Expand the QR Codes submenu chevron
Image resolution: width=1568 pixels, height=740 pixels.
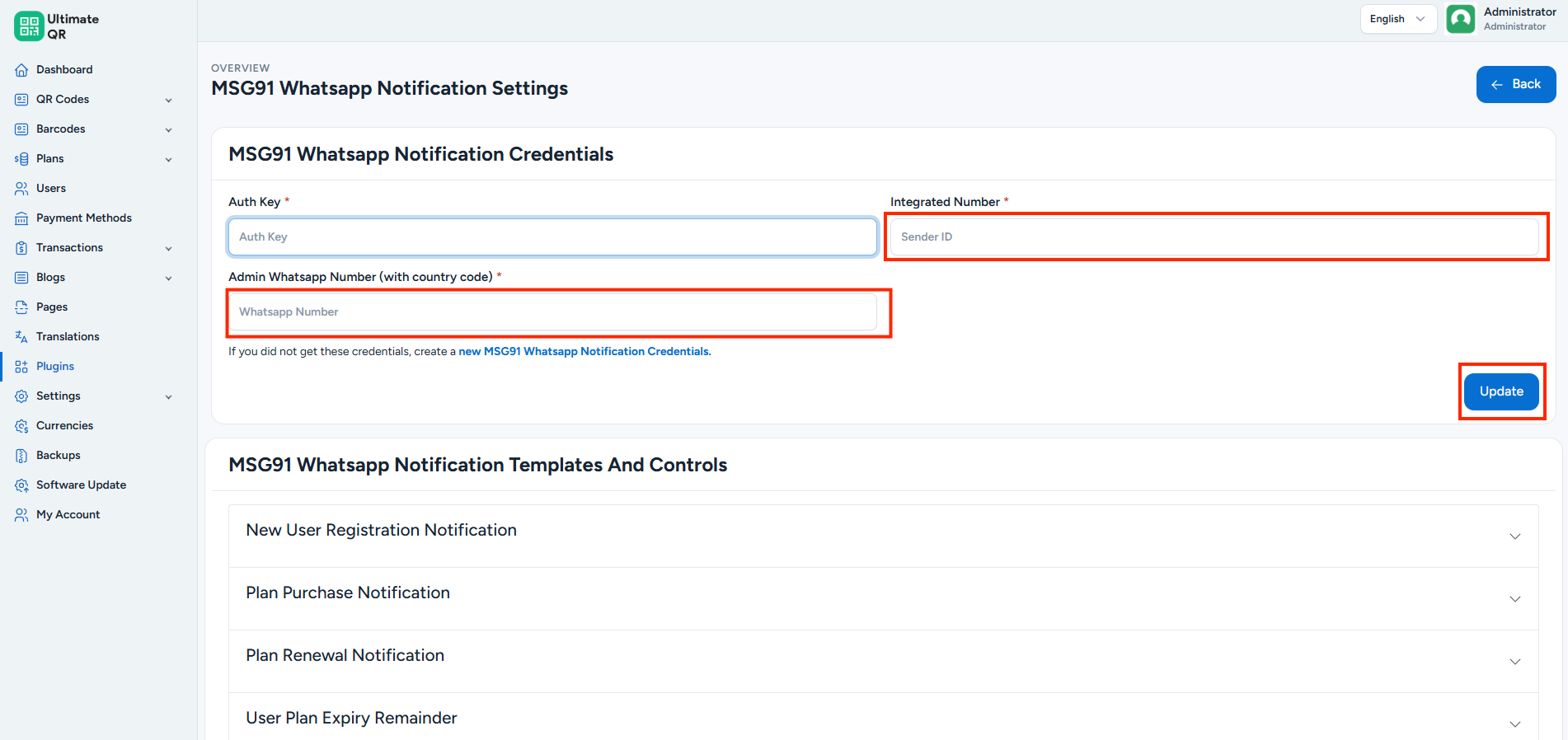pos(169,101)
